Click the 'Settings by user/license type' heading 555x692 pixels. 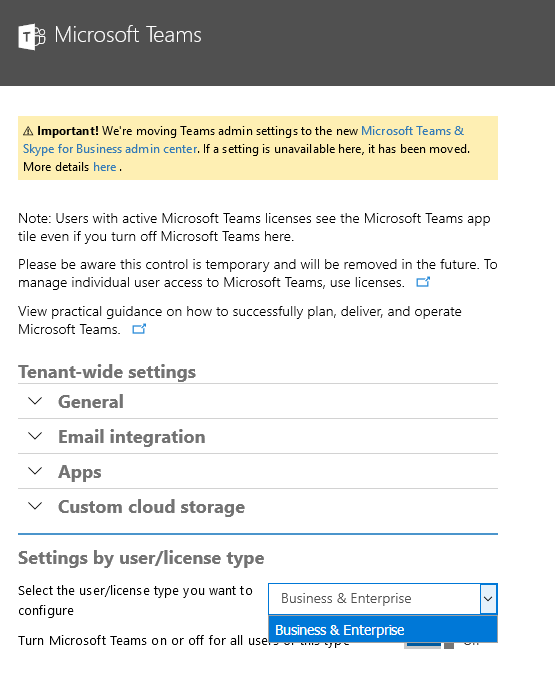click(141, 558)
